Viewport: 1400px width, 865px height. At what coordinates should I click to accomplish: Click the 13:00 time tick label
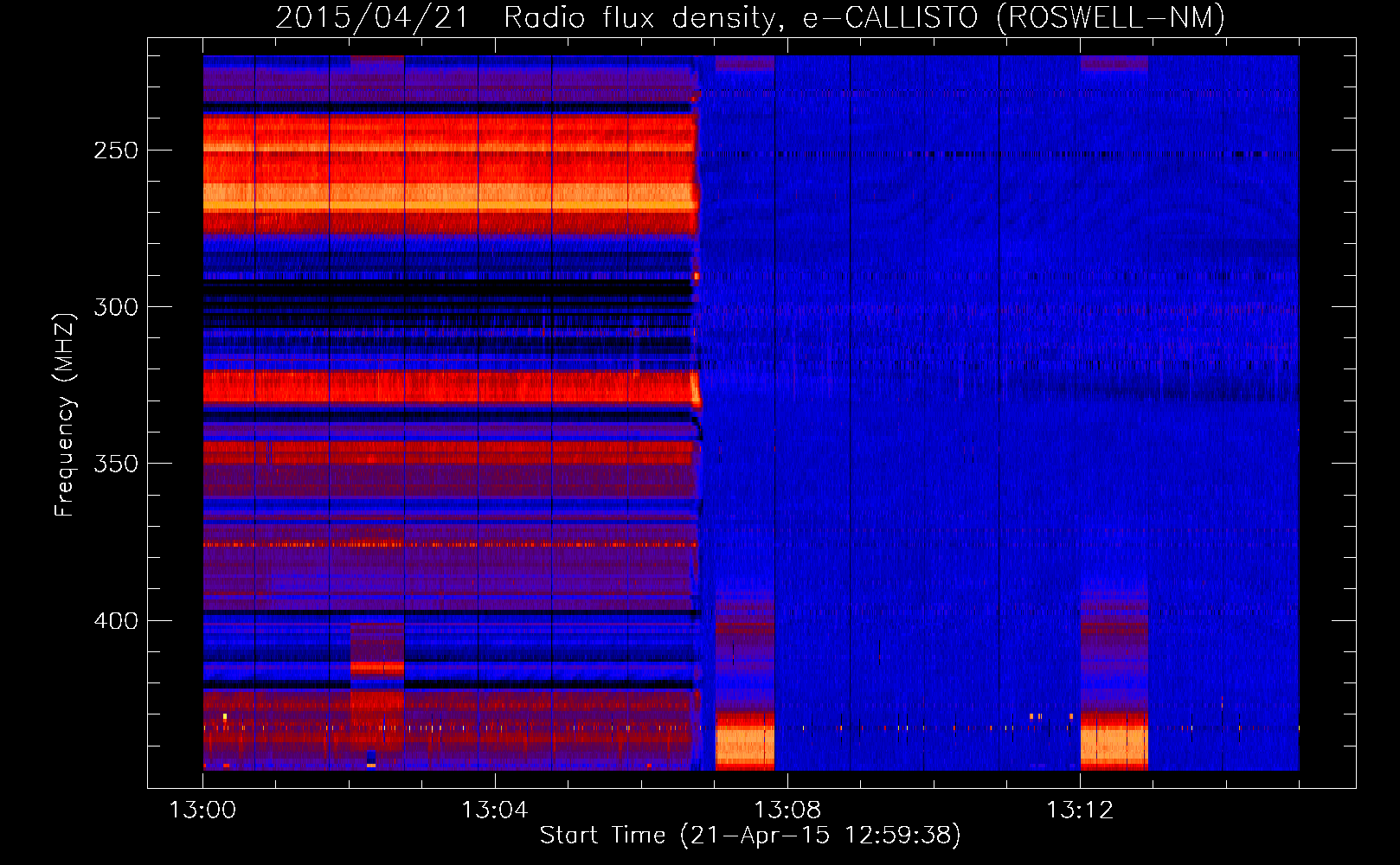(202, 811)
